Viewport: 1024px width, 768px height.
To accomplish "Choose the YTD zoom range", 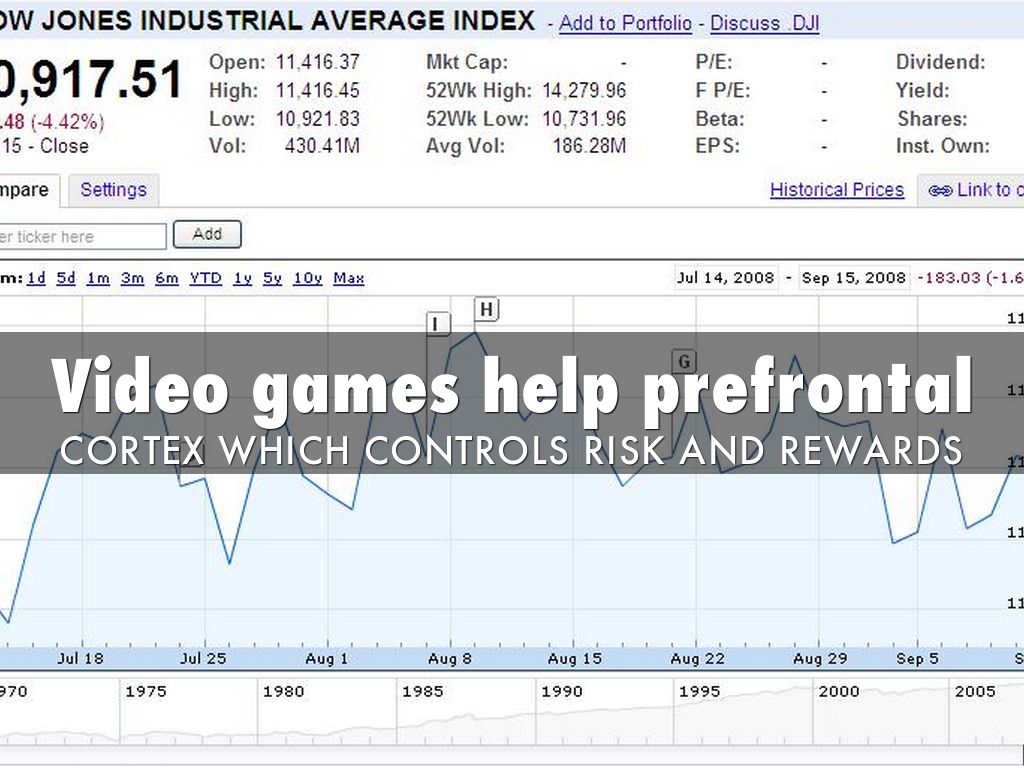I will coord(205,278).
